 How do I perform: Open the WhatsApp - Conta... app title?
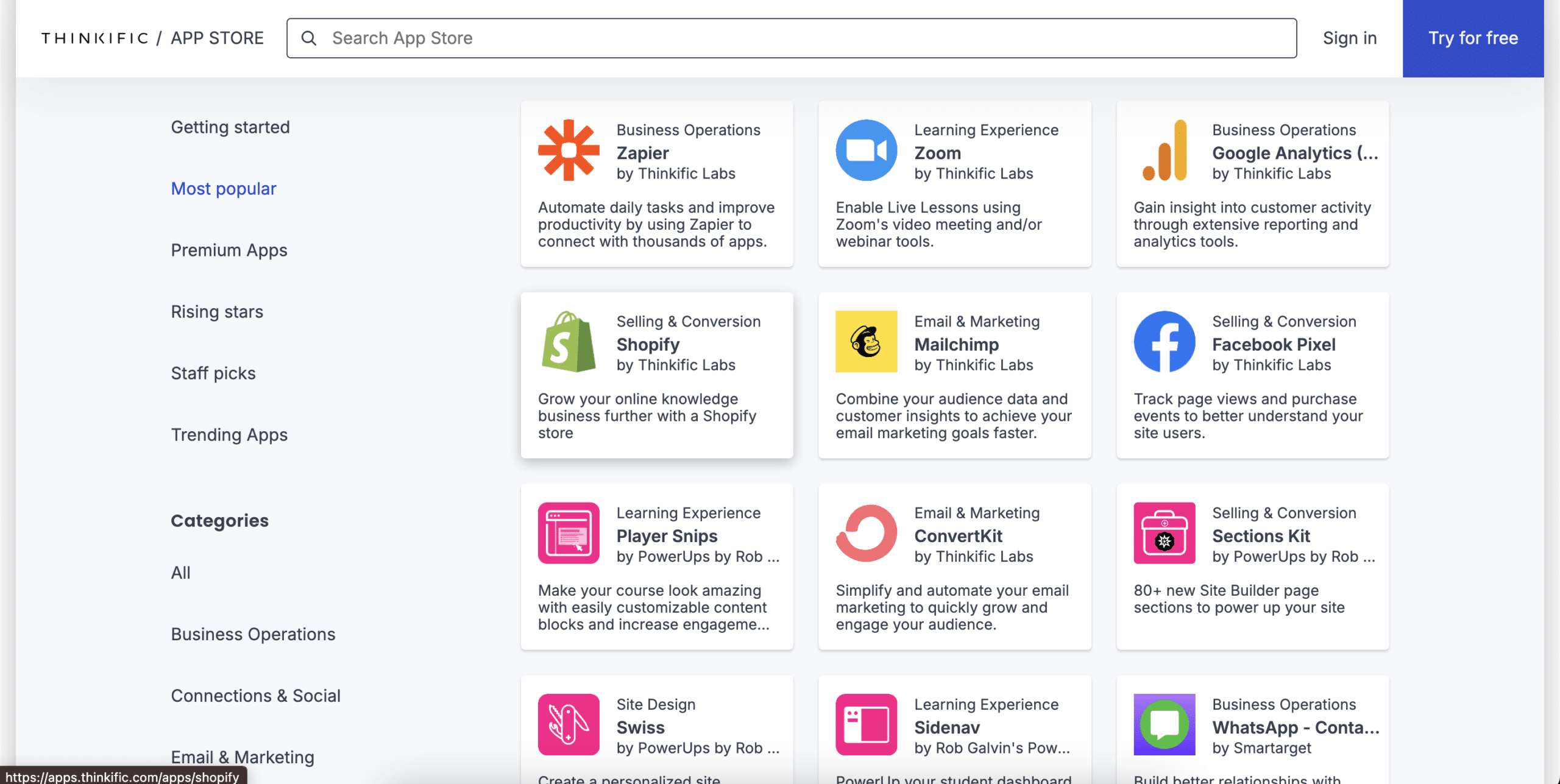[x=1295, y=727]
